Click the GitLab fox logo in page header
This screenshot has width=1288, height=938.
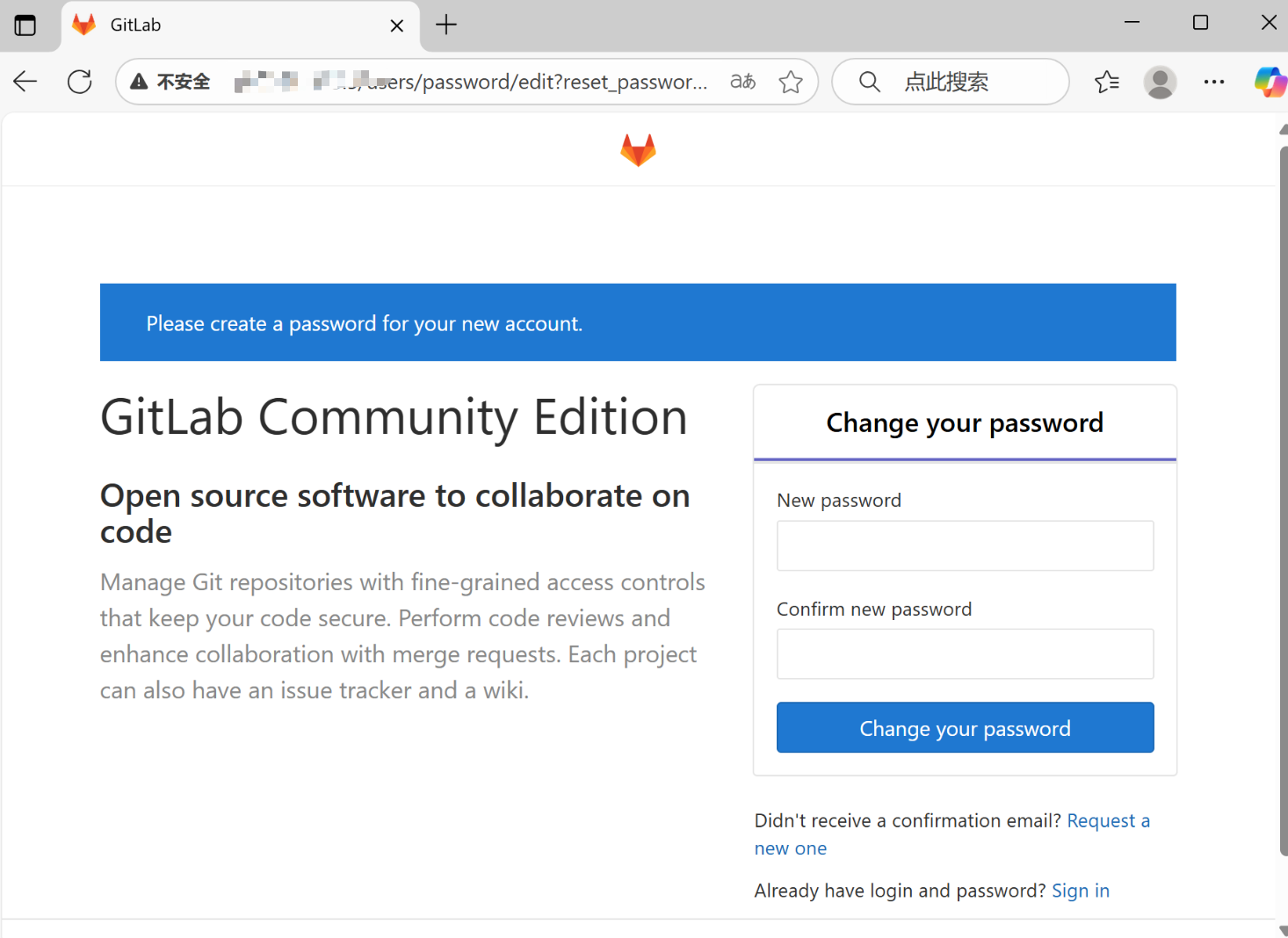click(638, 150)
